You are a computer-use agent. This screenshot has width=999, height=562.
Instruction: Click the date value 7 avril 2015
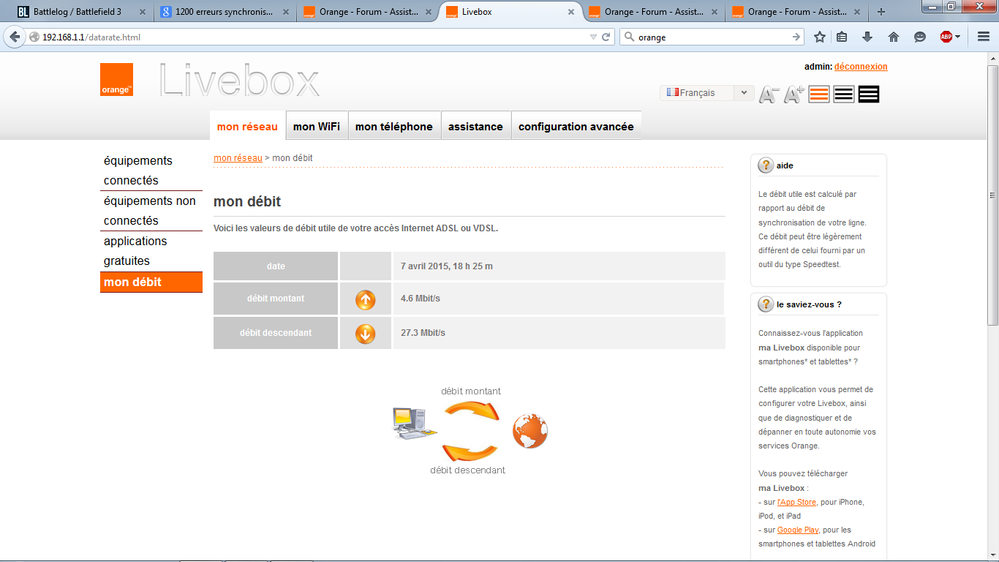[447, 266]
